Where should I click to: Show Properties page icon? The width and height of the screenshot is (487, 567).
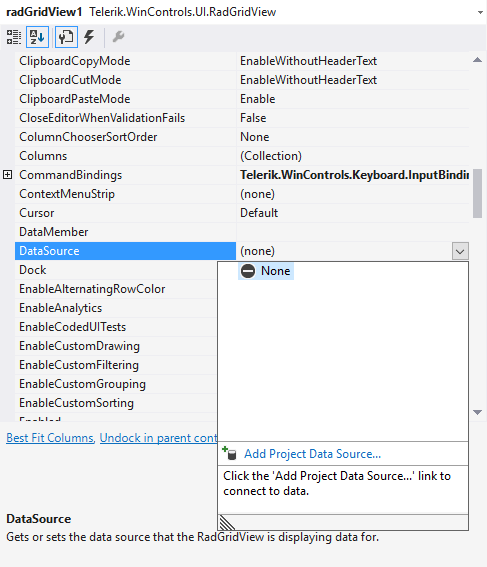66,37
